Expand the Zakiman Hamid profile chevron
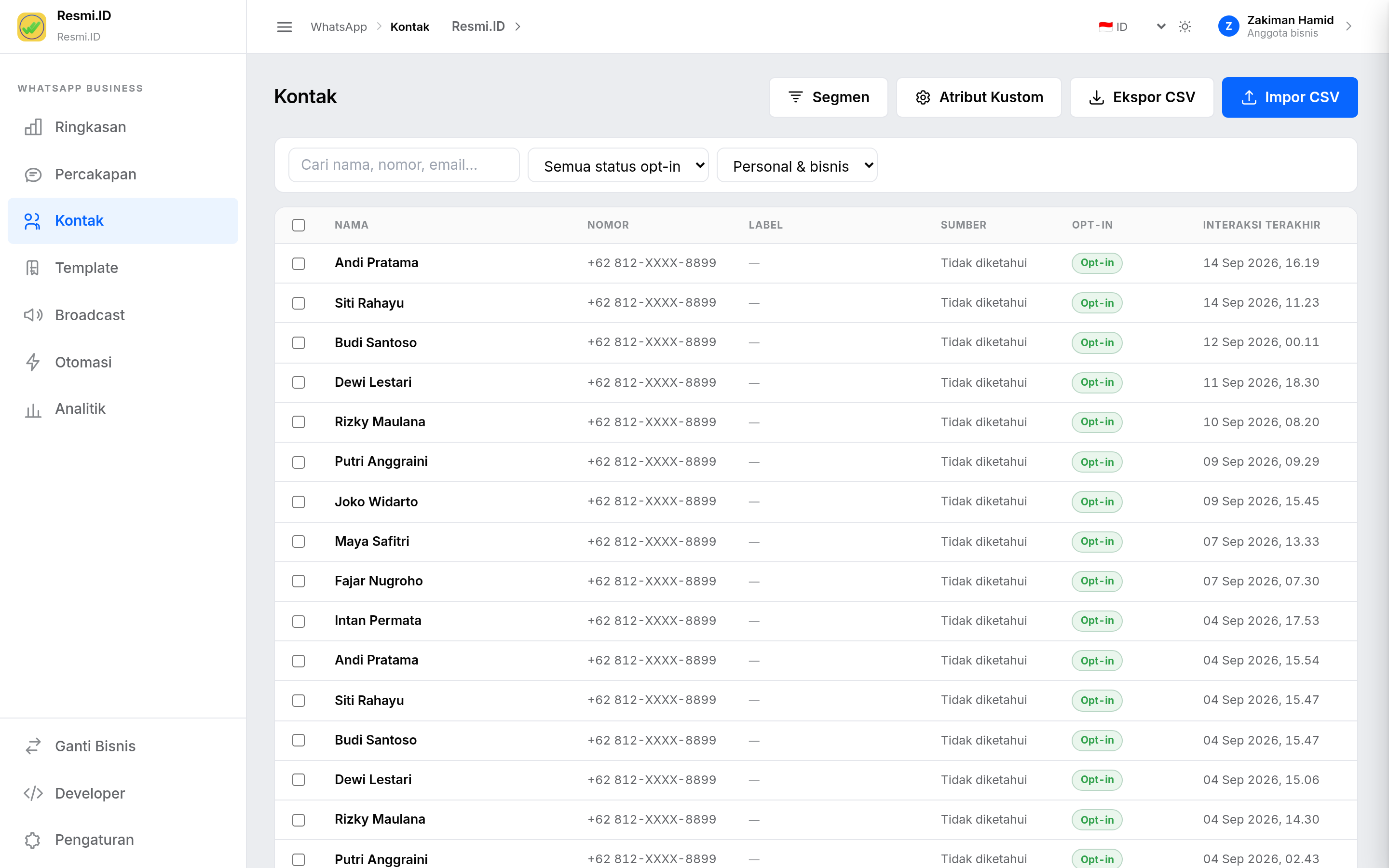 point(1349,27)
